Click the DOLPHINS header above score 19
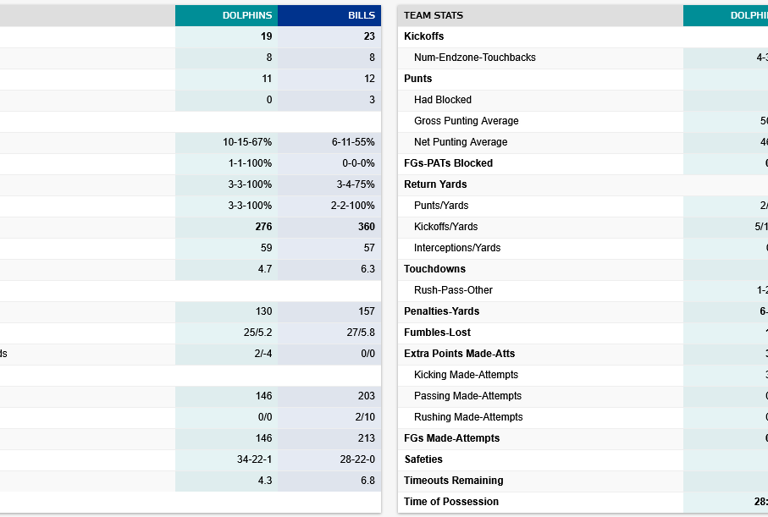The width and height of the screenshot is (768, 517). coord(247,16)
